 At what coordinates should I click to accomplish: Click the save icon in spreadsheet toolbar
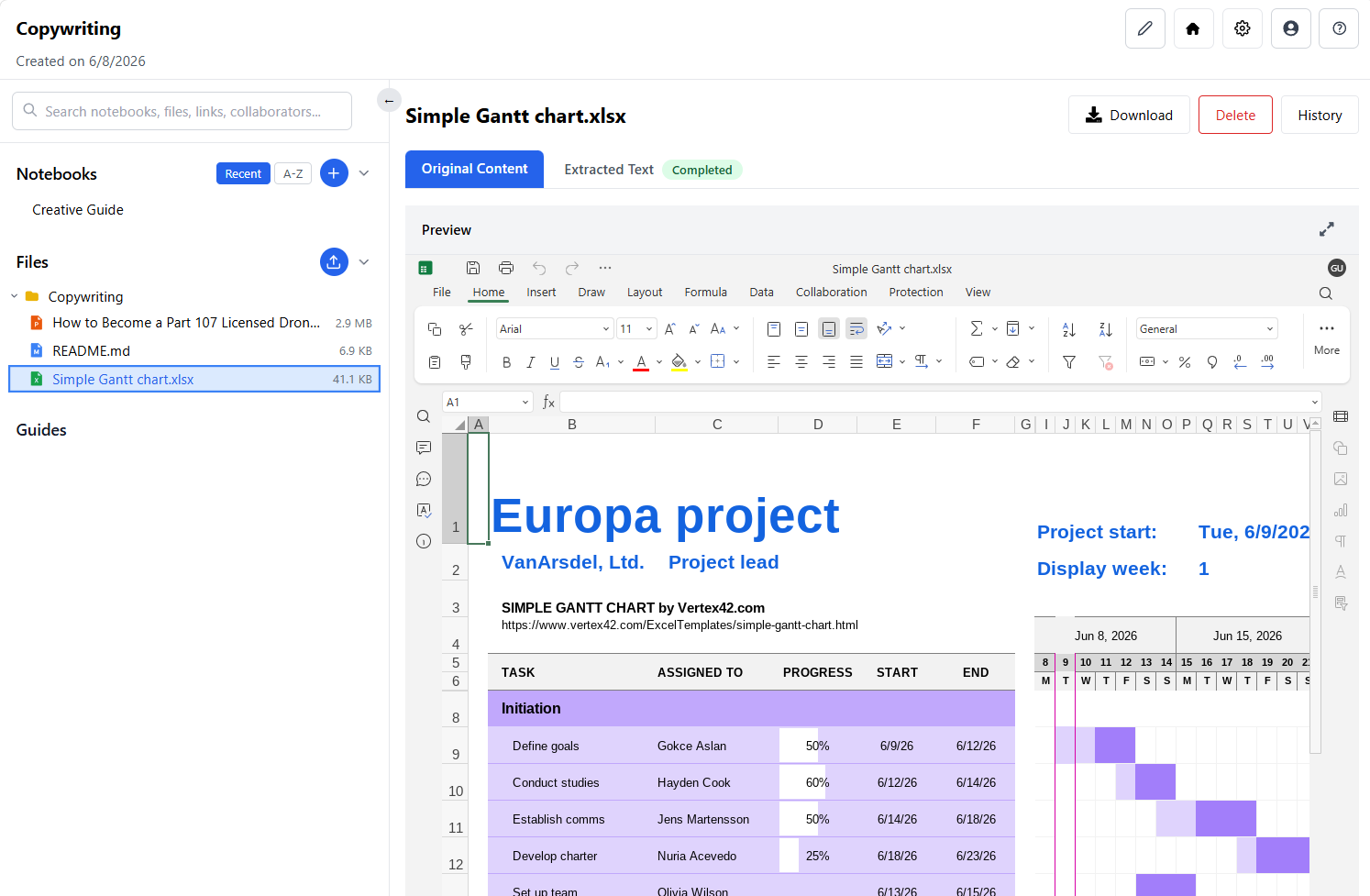point(473,268)
